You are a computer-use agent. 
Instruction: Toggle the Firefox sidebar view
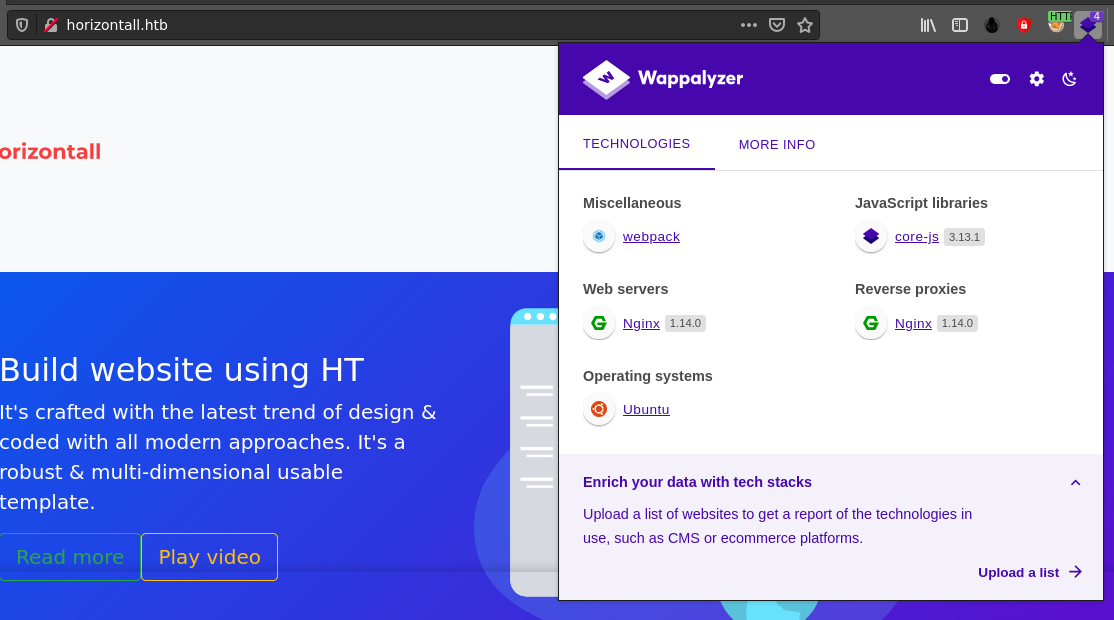(960, 25)
